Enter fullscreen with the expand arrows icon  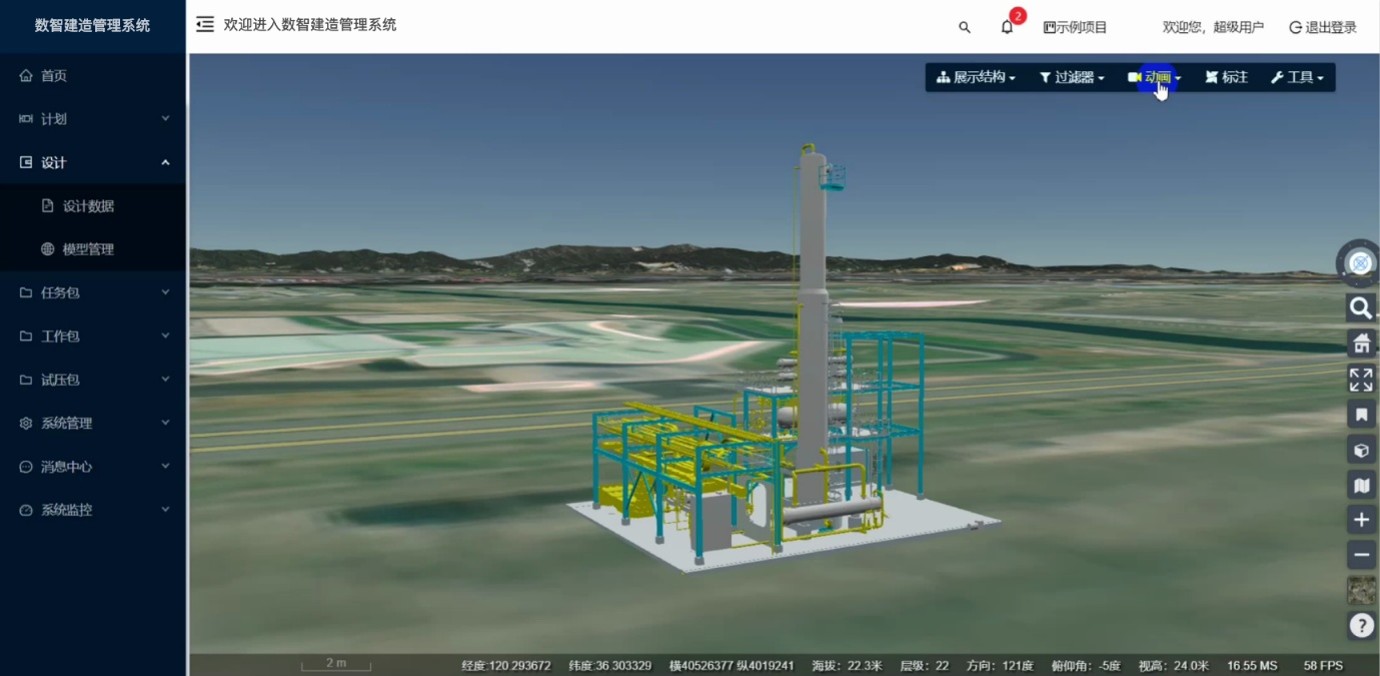pos(1361,380)
